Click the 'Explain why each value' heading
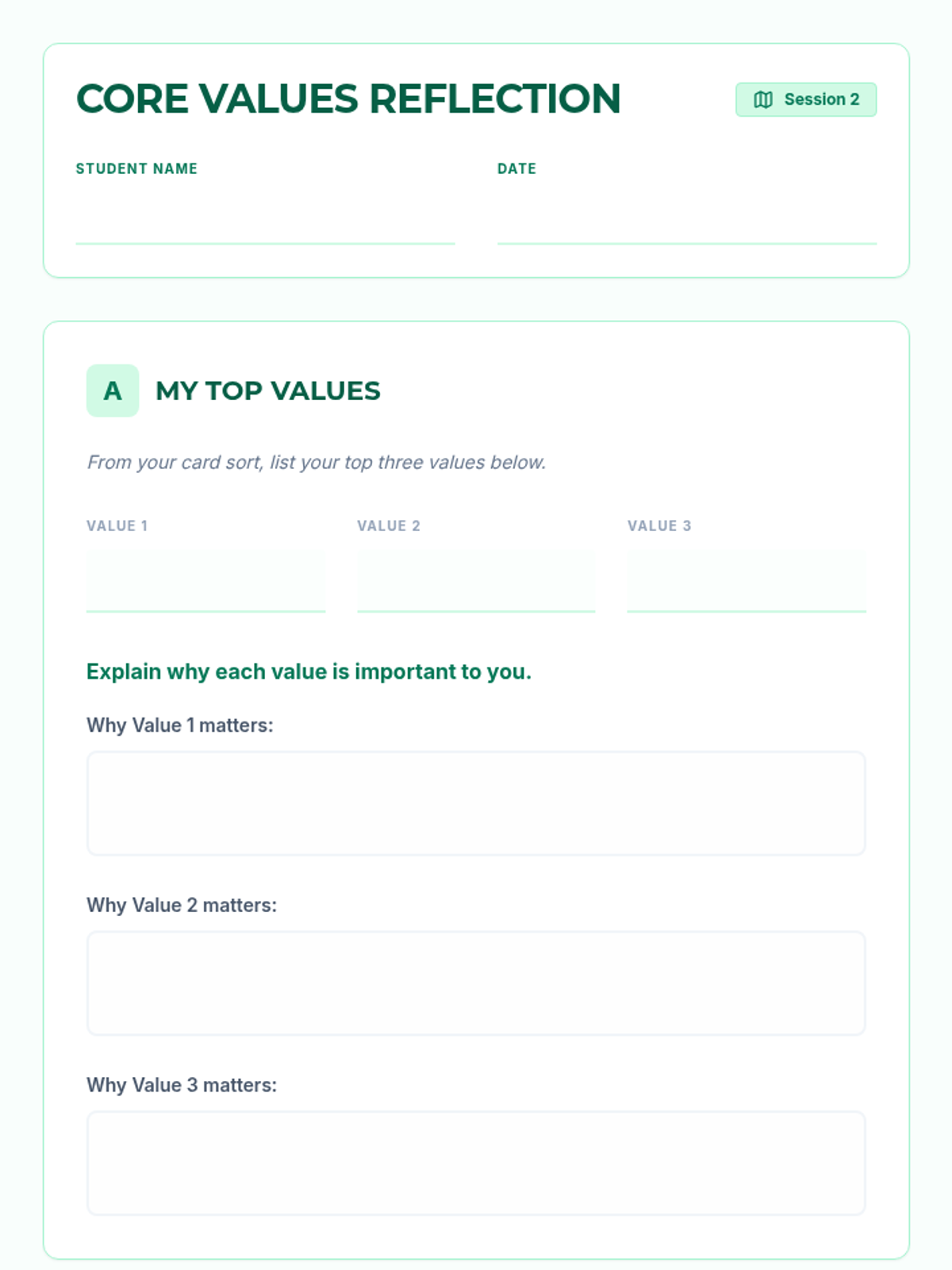The height and width of the screenshot is (1270, 952). click(309, 672)
